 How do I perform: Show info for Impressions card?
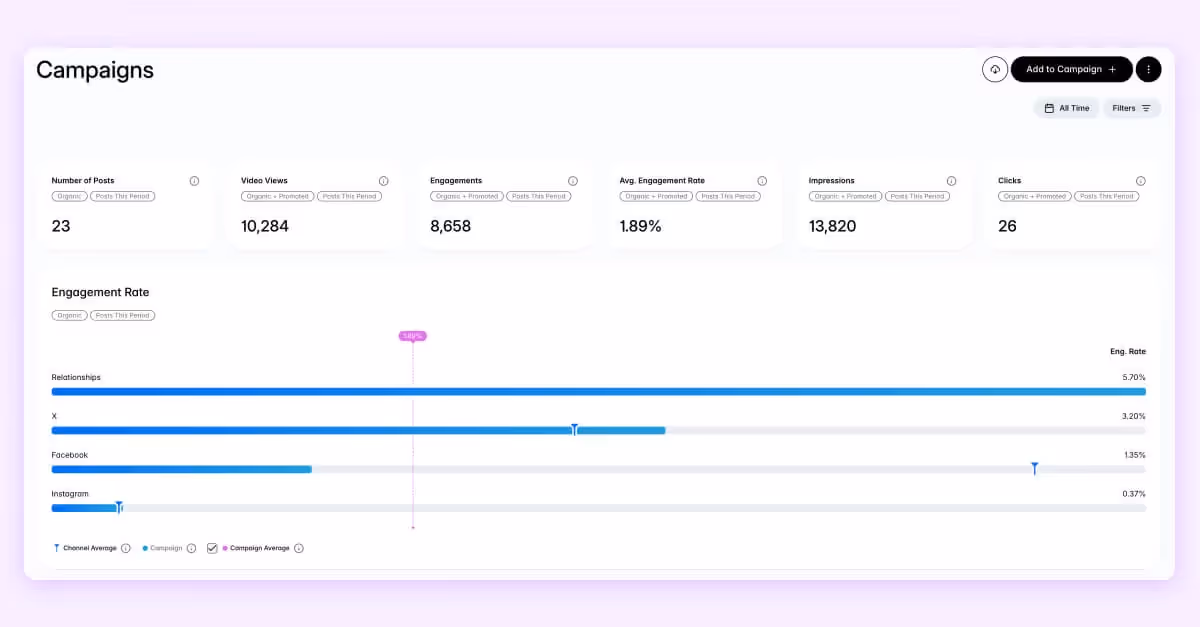tap(951, 181)
